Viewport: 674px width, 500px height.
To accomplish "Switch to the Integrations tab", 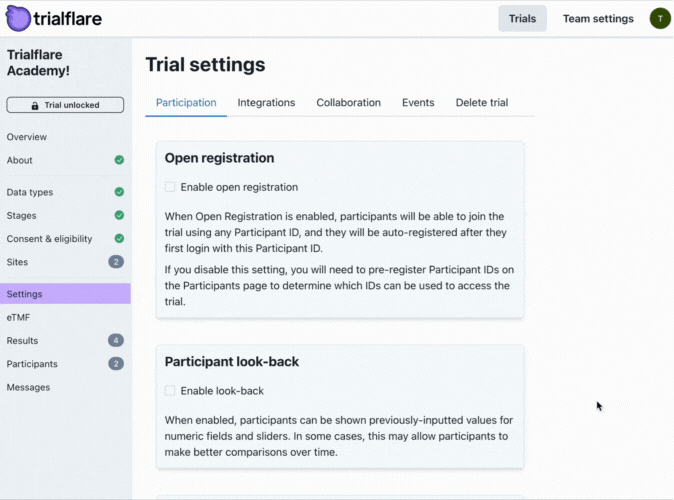I will point(266,103).
